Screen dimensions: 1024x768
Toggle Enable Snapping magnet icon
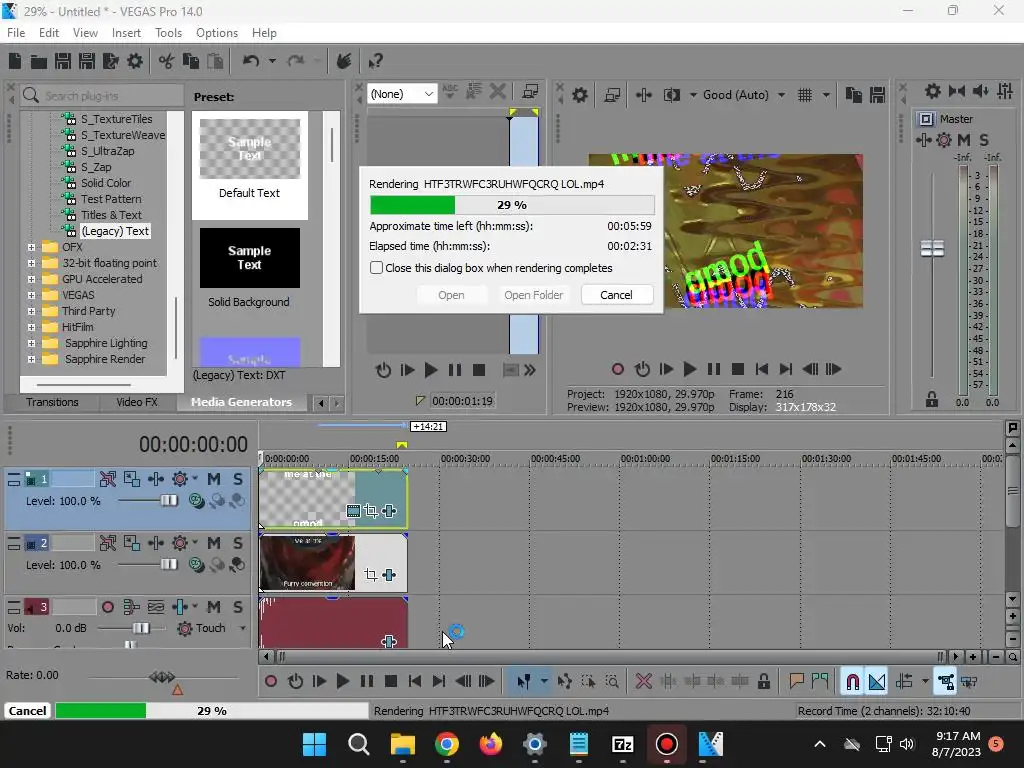[x=852, y=682]
